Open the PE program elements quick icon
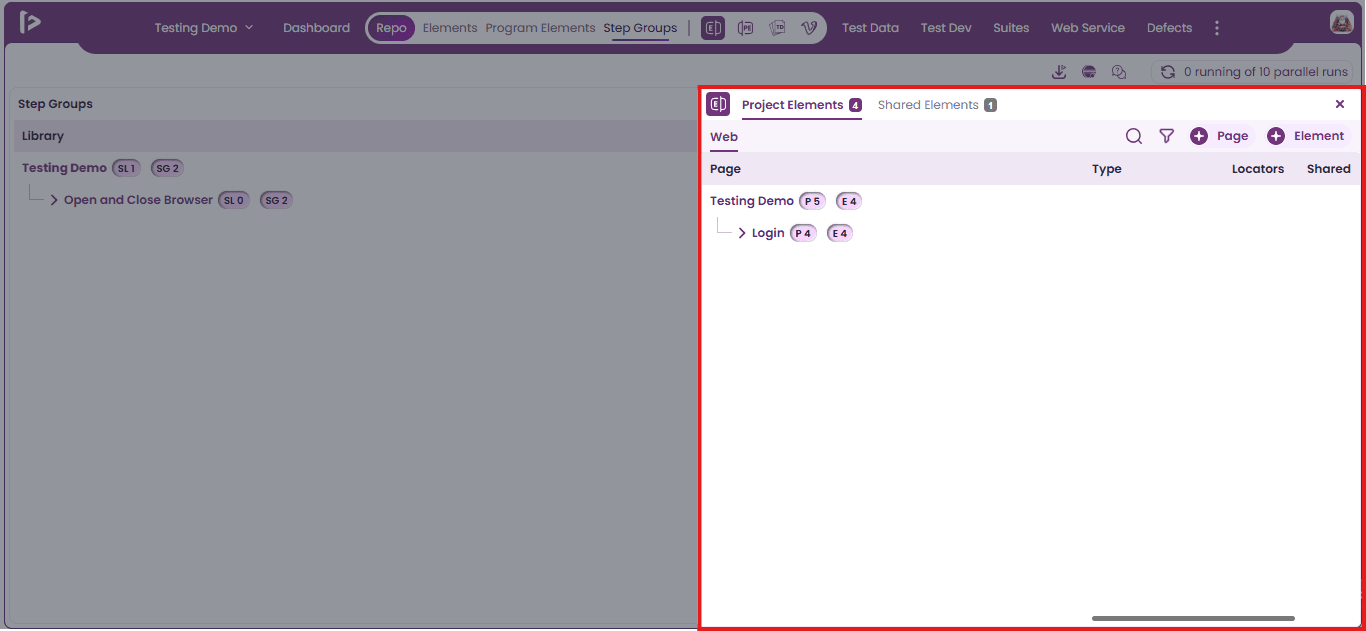Image resolution: width=1366 pixels, height=631 pixels. 745,28
